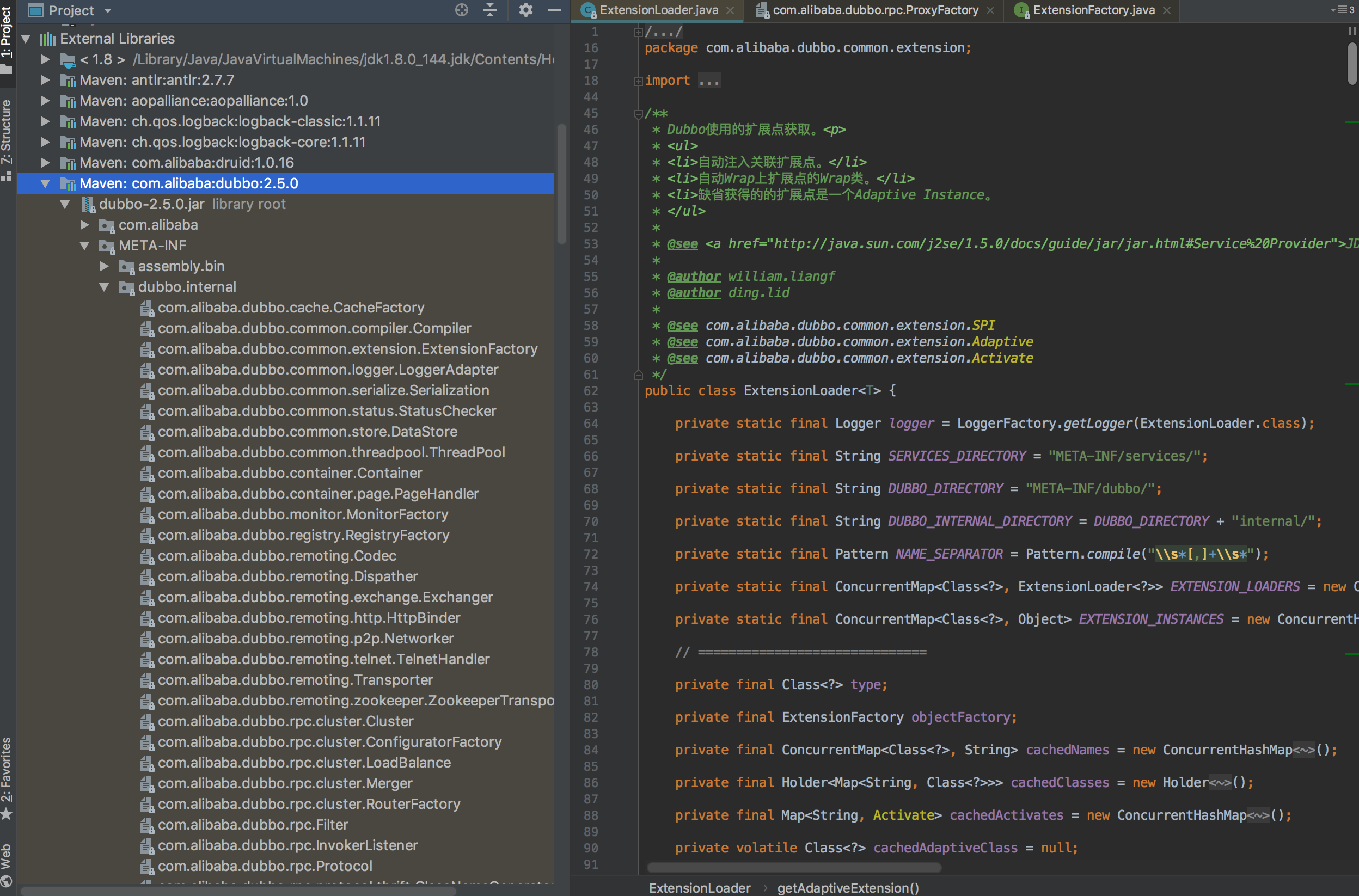Click file icon for remoting.p2p.Networker

click(147, 639)
